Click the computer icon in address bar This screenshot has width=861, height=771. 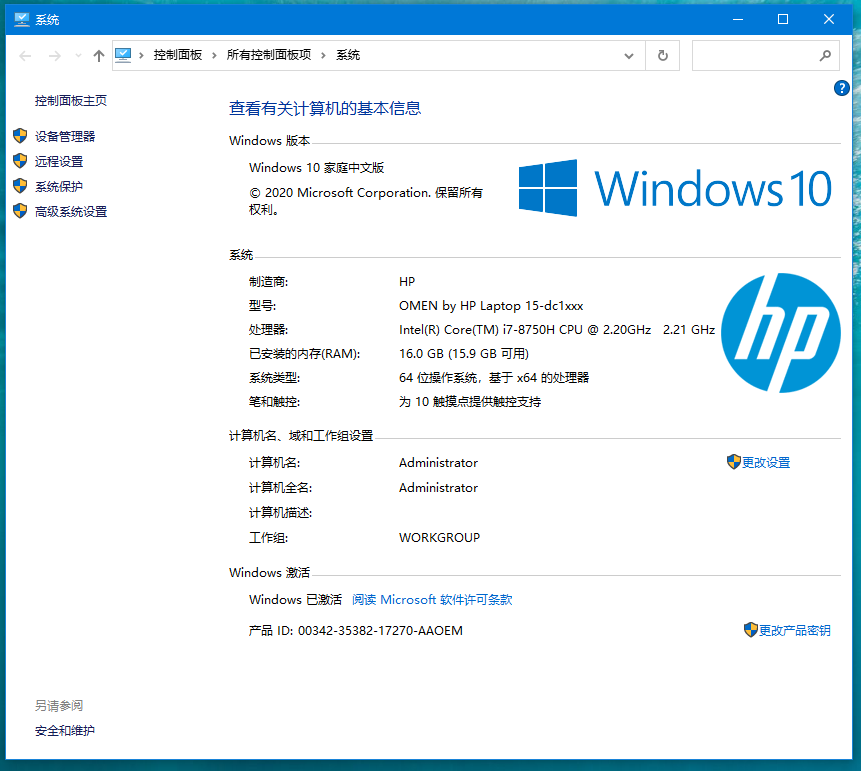click(x=123, y=56)
